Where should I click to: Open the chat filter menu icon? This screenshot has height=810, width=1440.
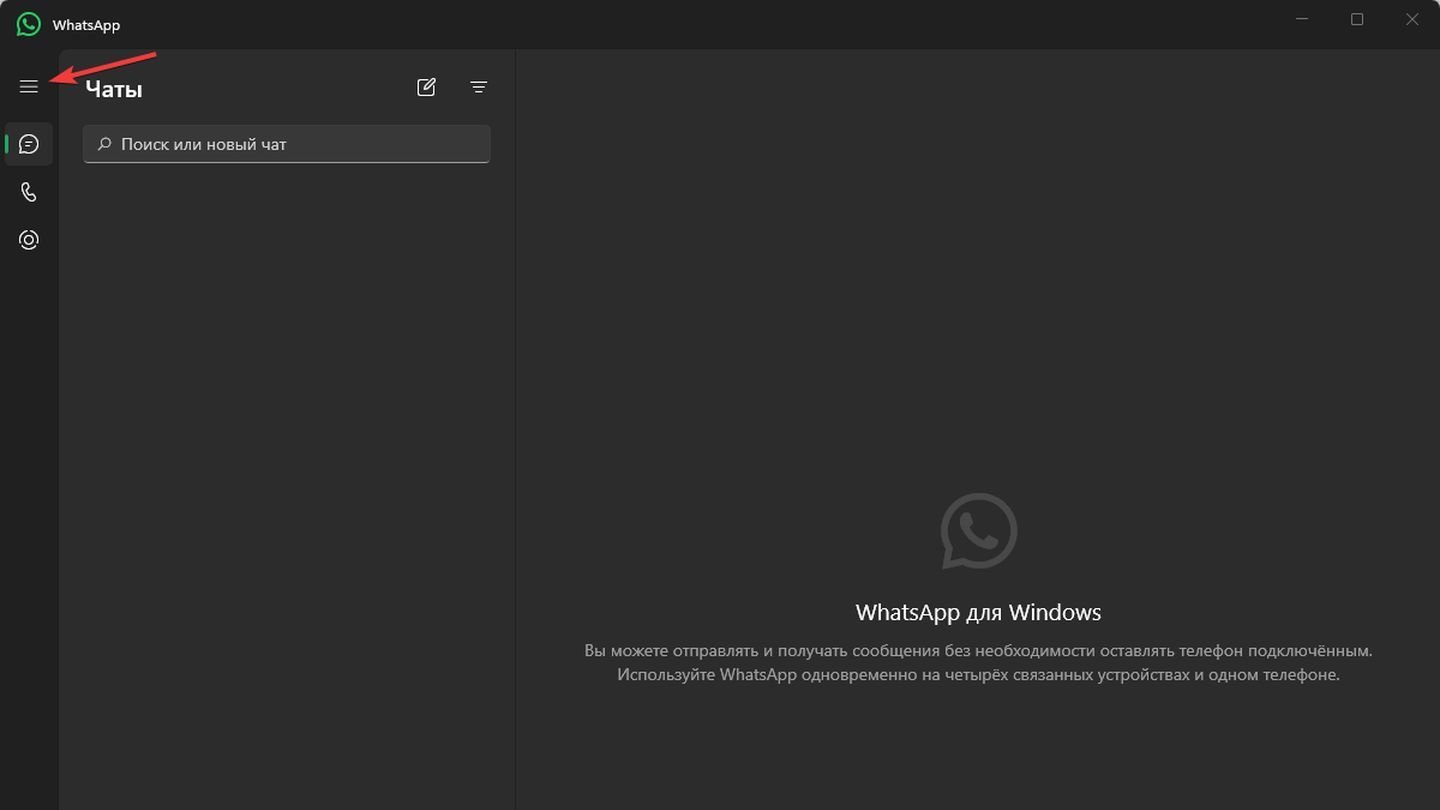click(x=479, y=87)
